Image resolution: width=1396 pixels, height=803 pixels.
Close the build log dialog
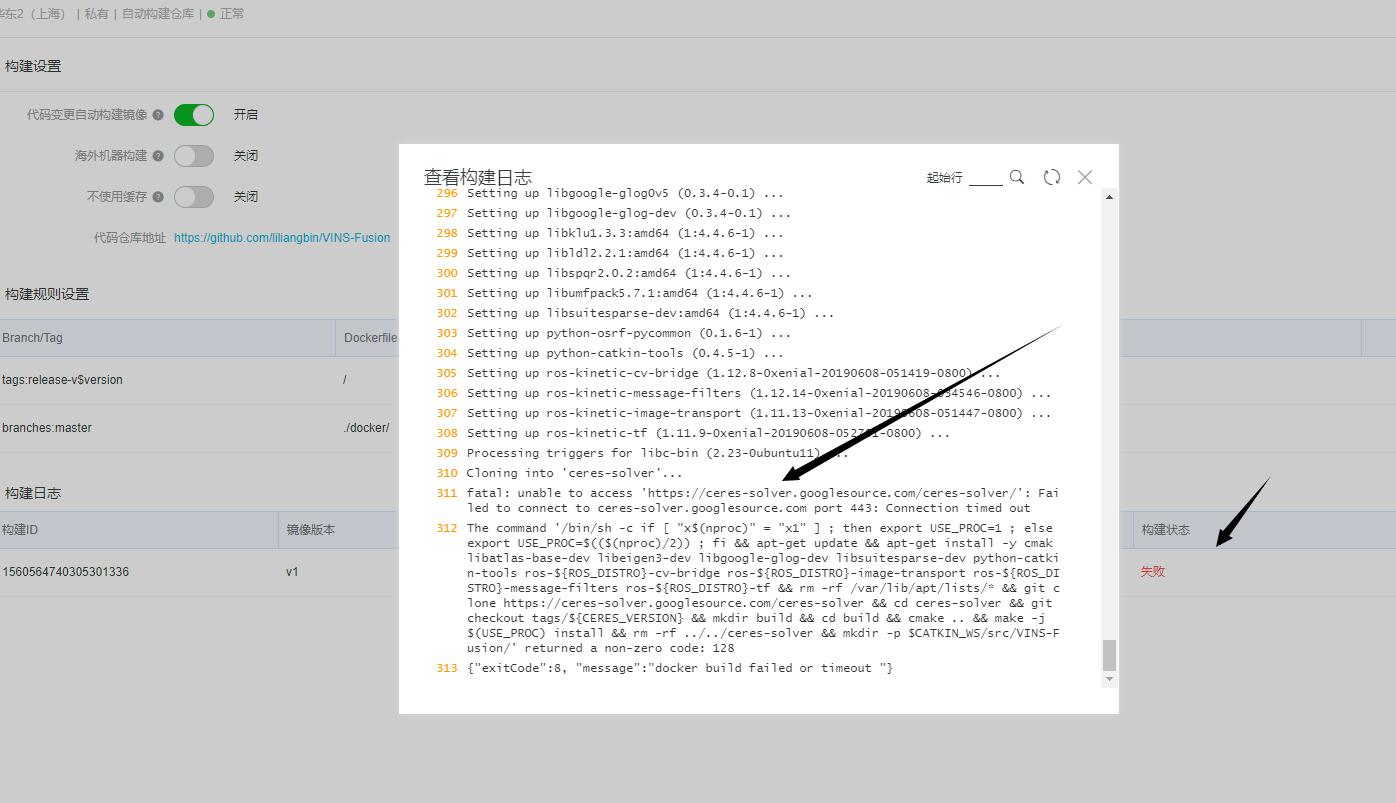click(1085, 177)
